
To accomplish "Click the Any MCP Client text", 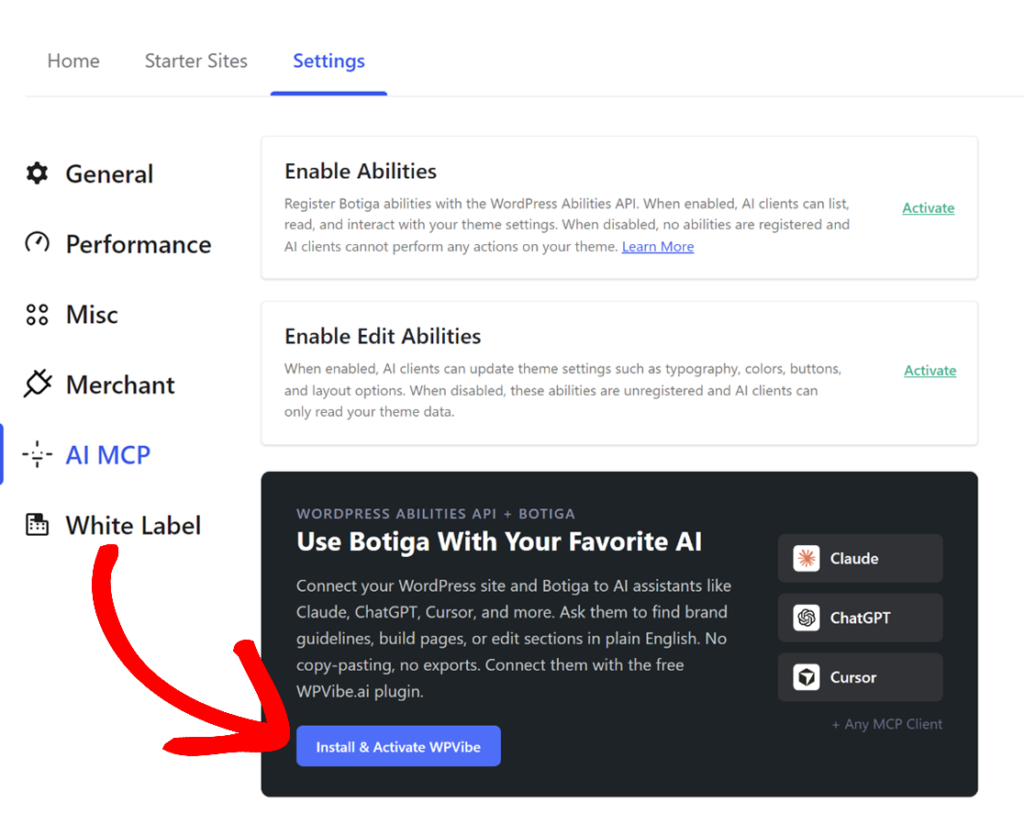I will point(887,724).
